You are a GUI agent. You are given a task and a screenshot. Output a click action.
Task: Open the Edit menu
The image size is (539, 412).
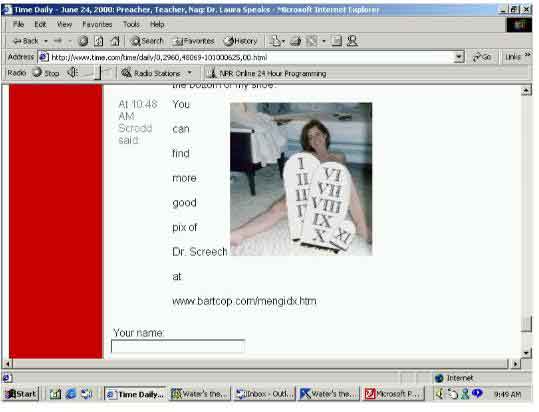point(40,24)
